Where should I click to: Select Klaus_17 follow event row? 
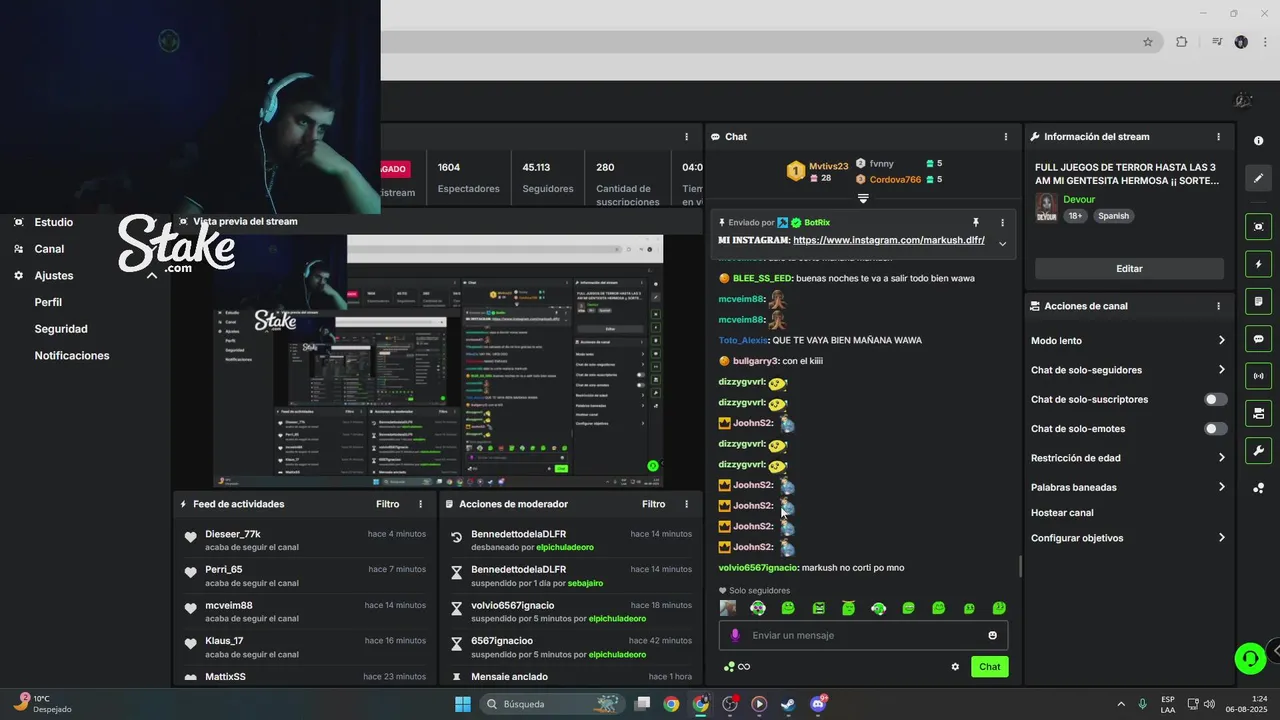(303, 647)
